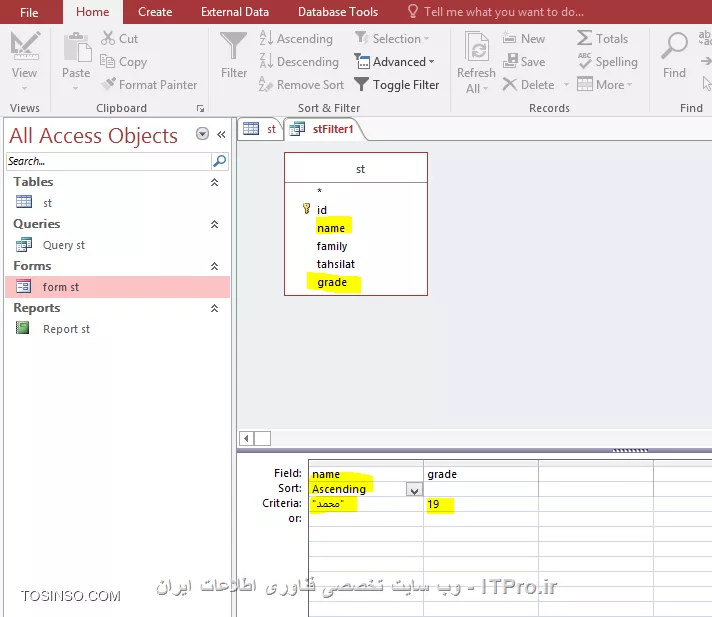Click the Copy icon

pyautogui.click(x=107, y=61)
